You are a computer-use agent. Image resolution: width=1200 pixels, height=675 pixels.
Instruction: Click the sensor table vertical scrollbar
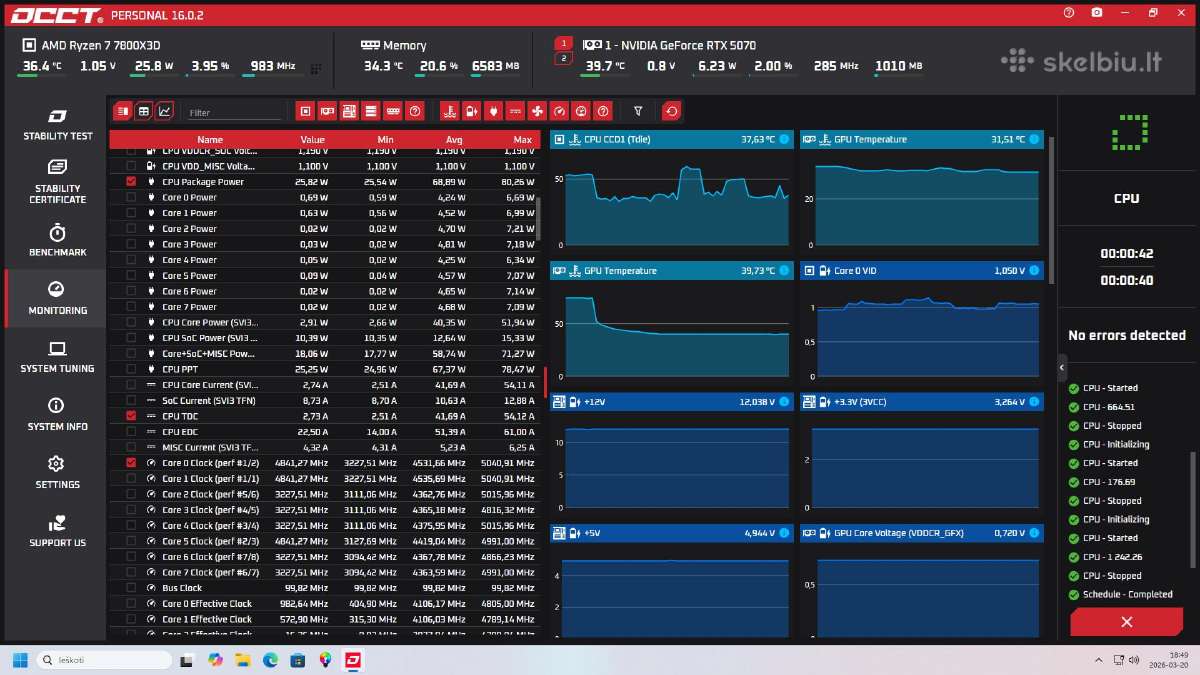539,218
